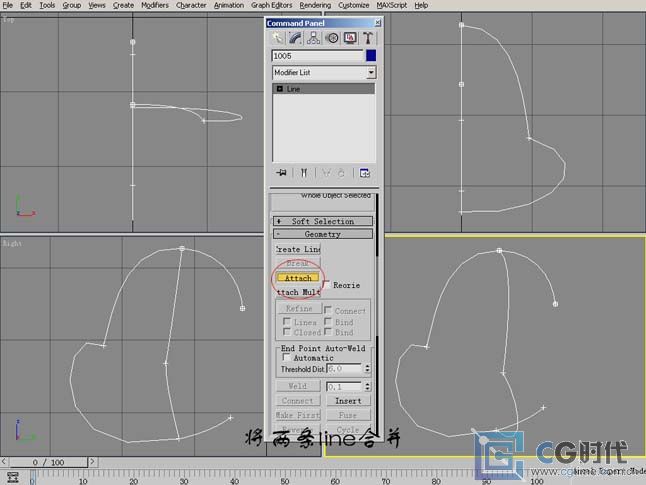This screenshot has height=485, width=646.
Task: Open the Utilities hammer tab
Action: pos(367,38)
